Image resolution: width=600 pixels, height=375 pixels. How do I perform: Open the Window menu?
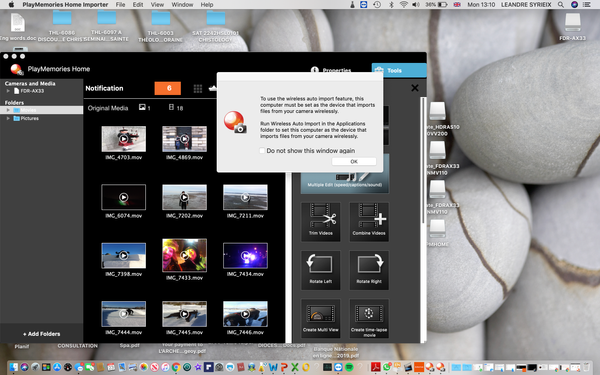point(182,5)
